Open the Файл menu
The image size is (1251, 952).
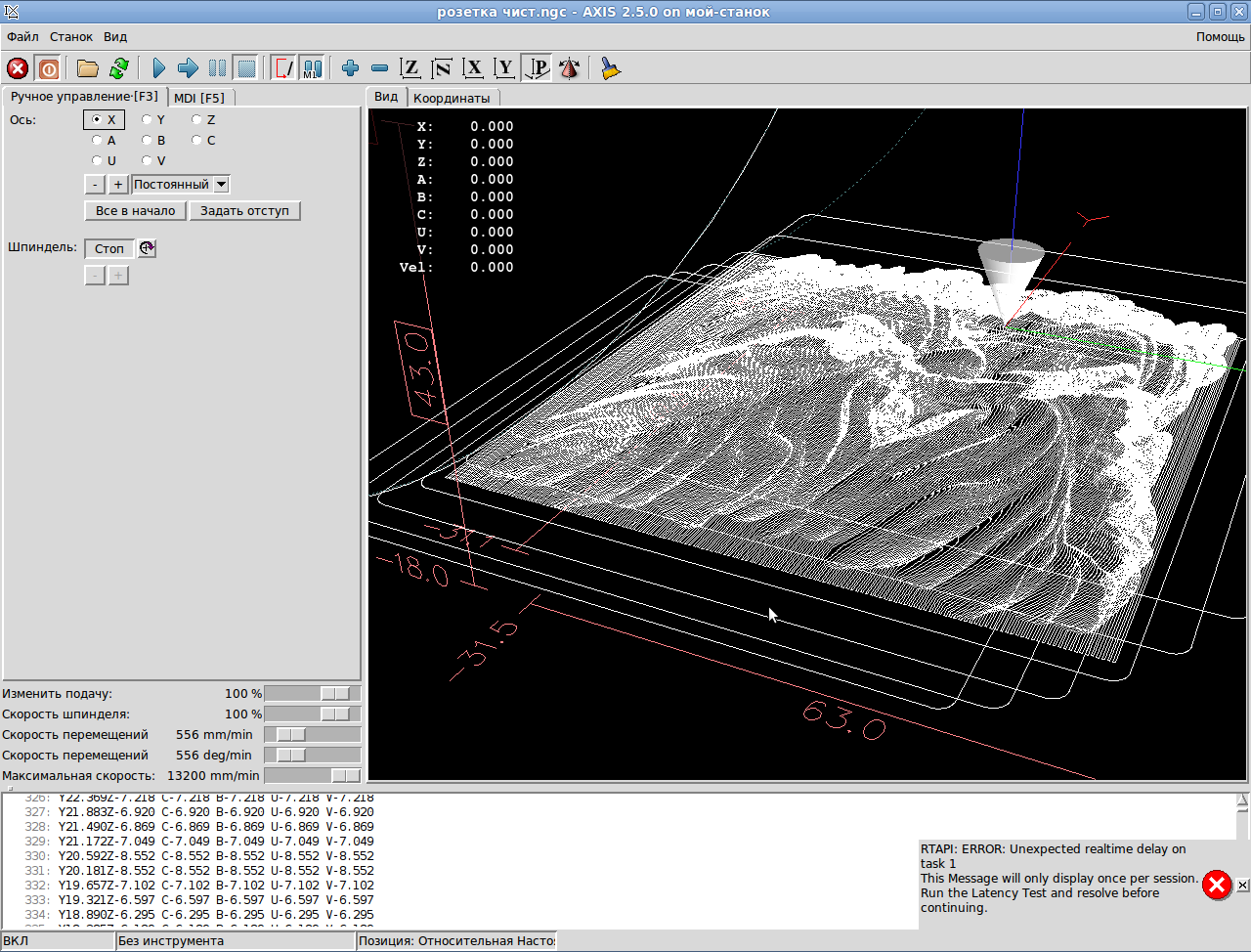point(22,37)
